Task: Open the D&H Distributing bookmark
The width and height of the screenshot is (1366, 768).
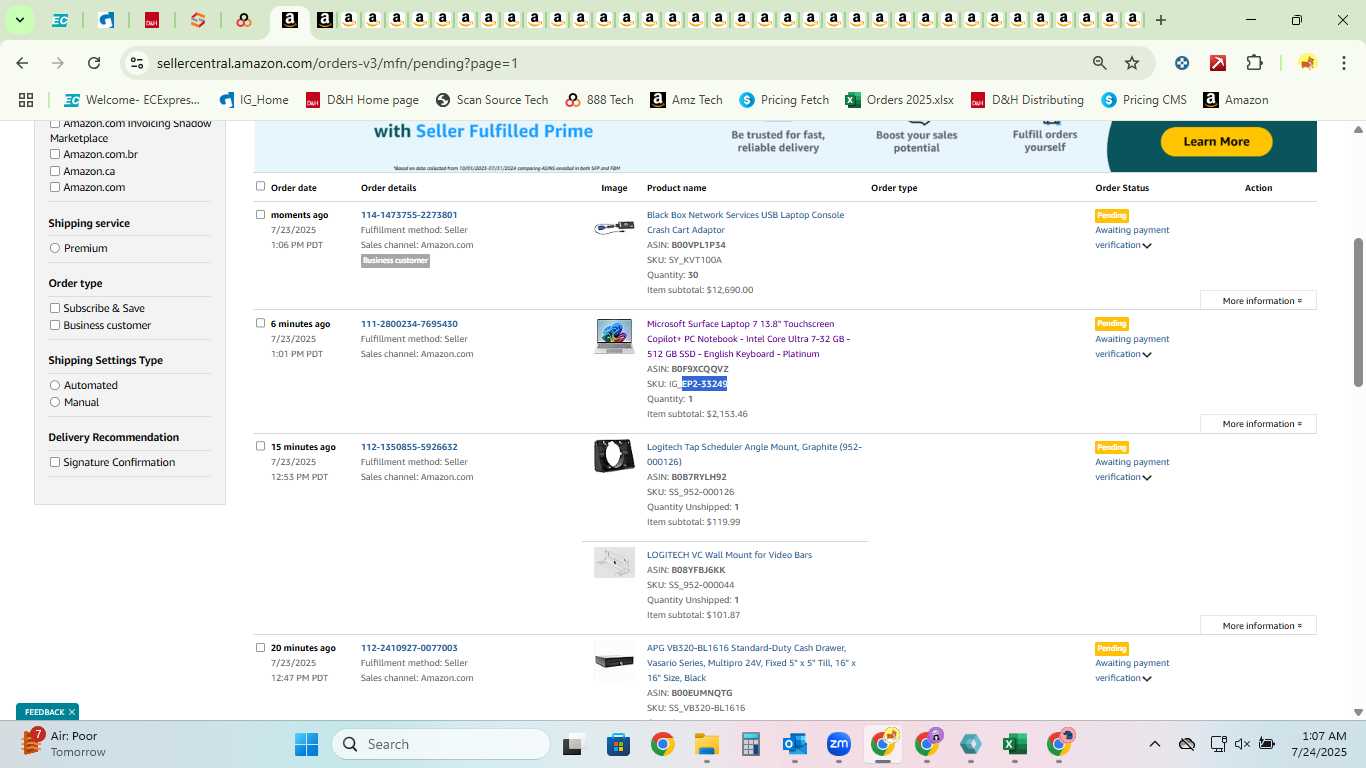Action: tap(1027, 100)
